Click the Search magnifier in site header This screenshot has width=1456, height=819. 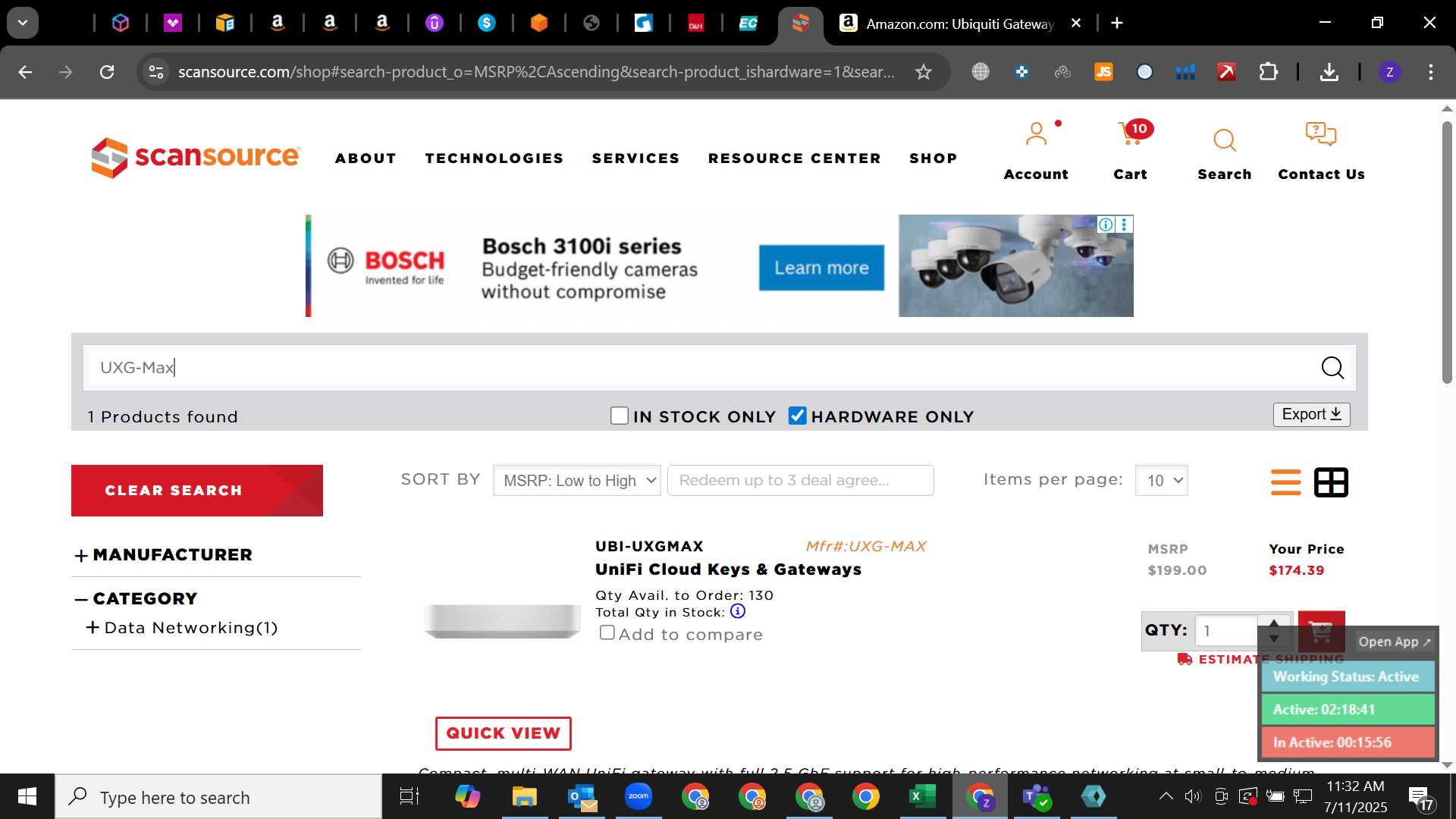[x=1224, y=140]
